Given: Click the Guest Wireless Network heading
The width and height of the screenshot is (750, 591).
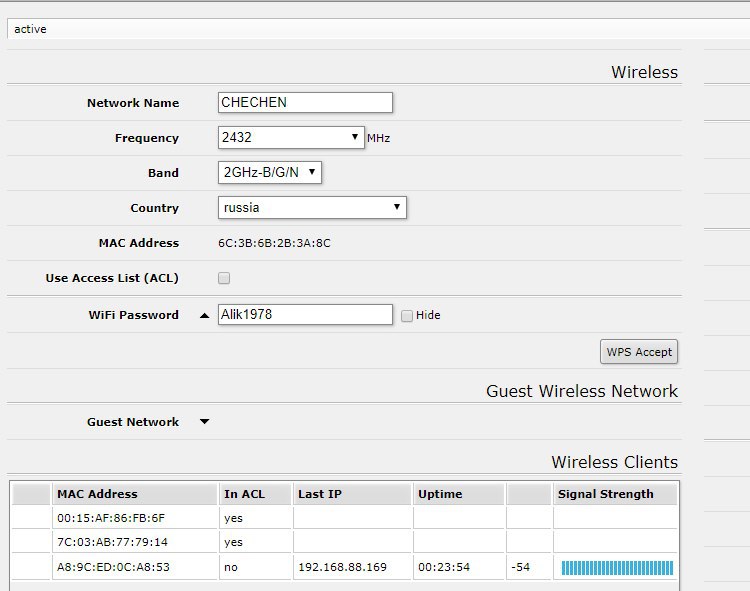Looking at the screenshot, I should (582, 391).
